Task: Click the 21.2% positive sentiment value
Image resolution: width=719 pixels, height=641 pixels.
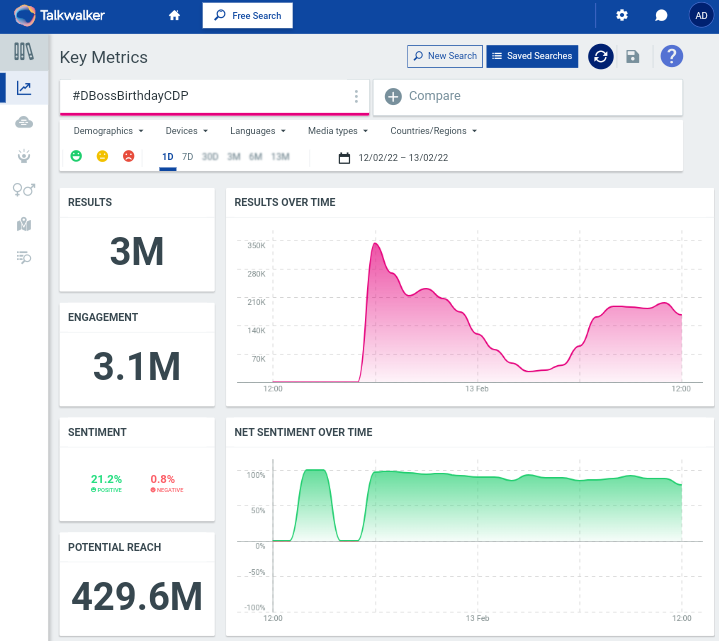Action: click(106, 479)
